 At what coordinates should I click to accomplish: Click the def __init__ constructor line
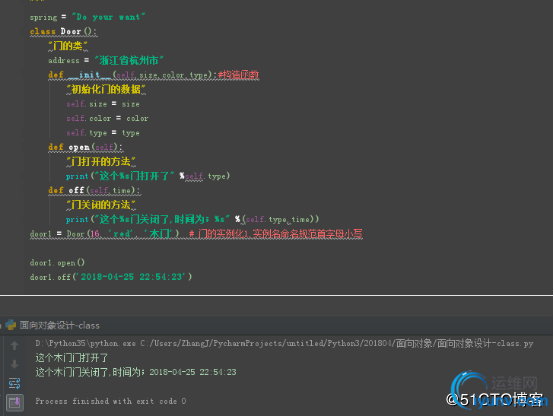154,75
